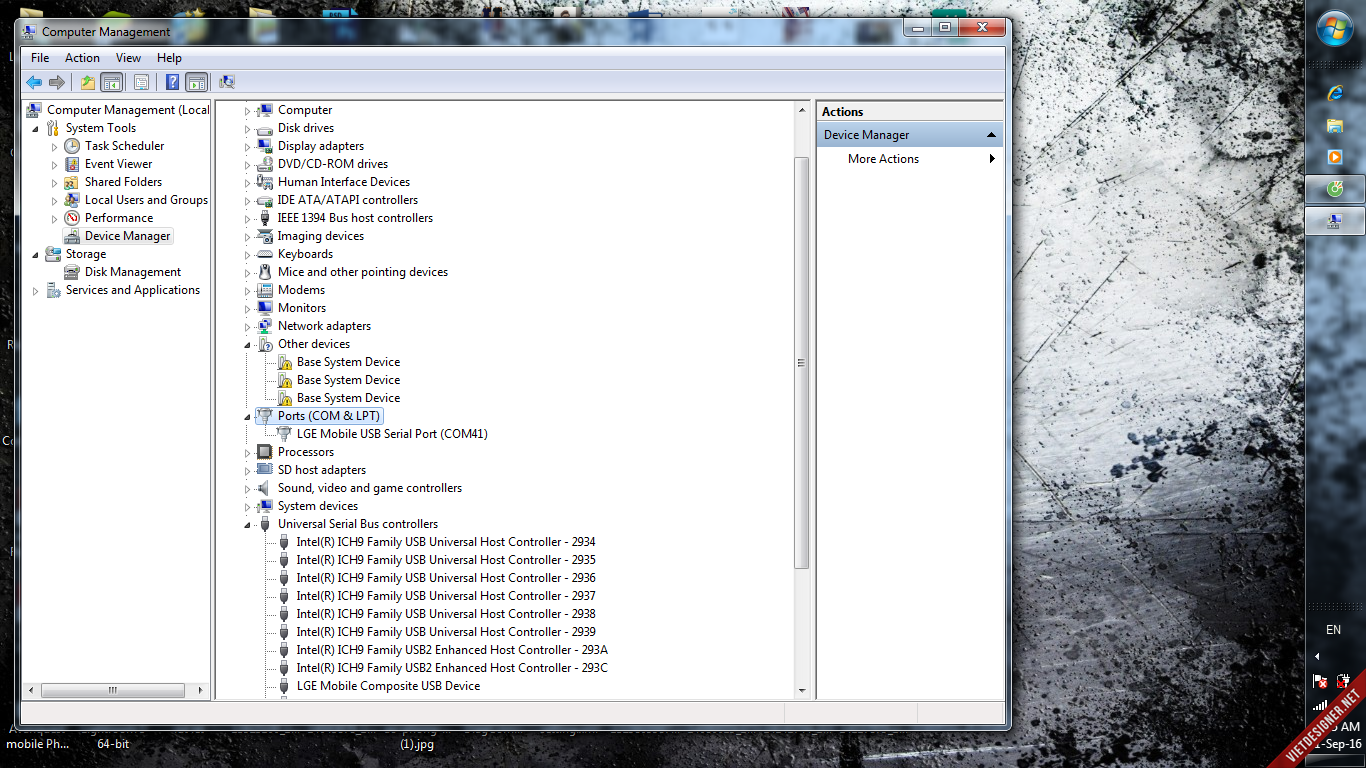Collapse the Ports (COM & LPT) category
The width and height of the screenshot is (1366, 768).
(x=248, y=416)
